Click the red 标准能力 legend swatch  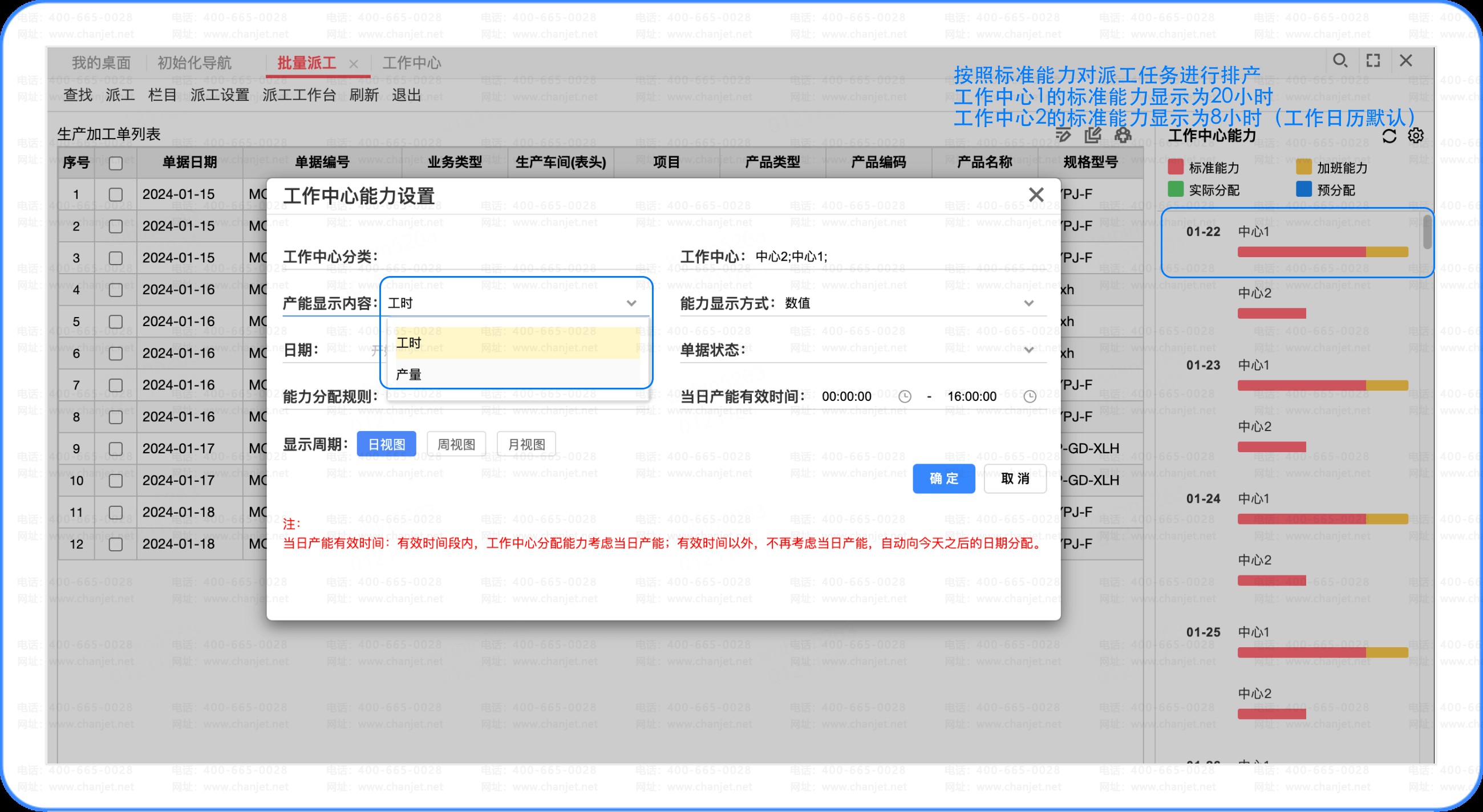click(x=1176, y=167)
